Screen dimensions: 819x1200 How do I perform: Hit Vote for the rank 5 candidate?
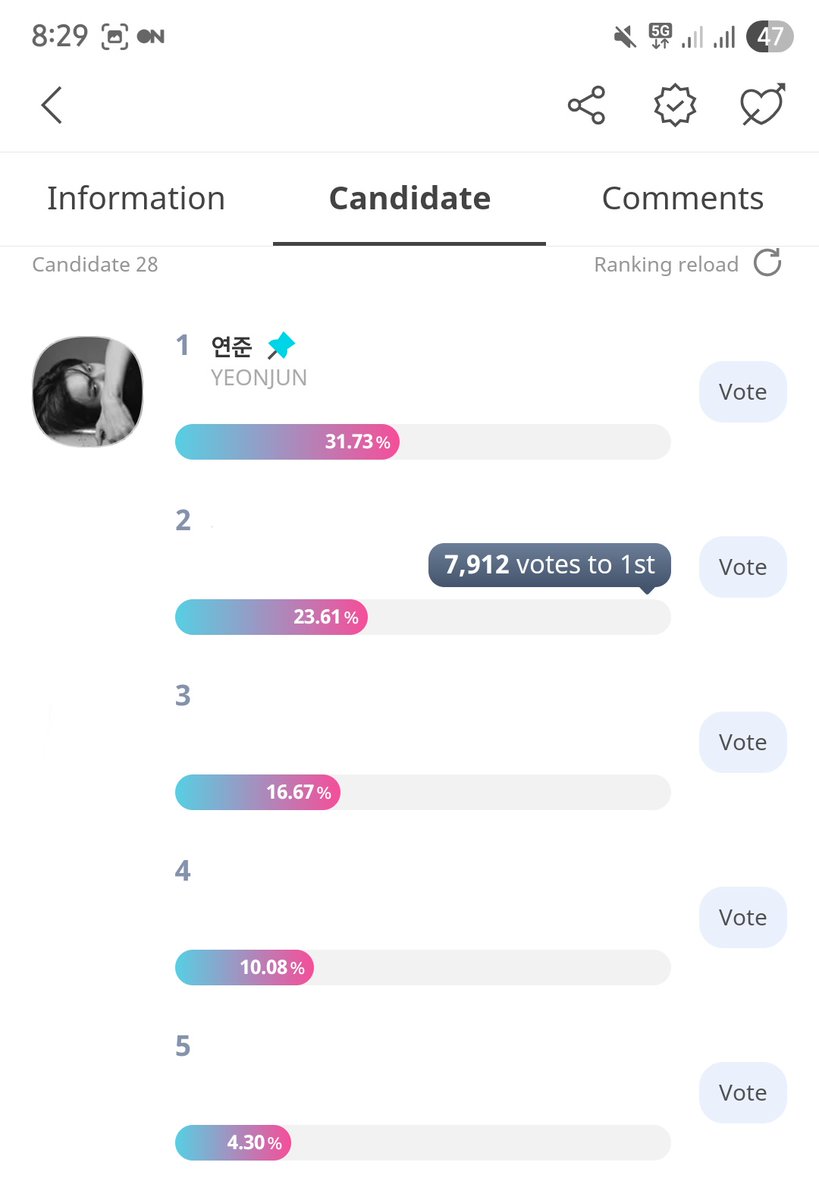pyautogui.click(x=742, y=1092)
